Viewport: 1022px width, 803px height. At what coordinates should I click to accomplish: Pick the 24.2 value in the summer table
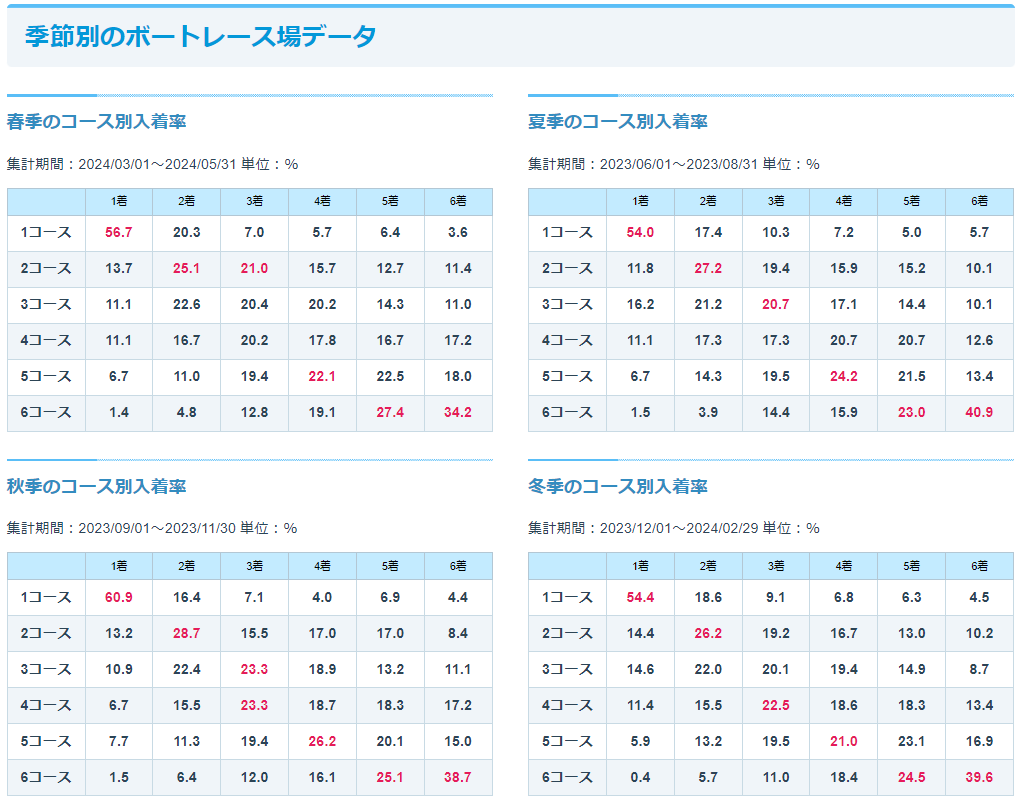843,376
